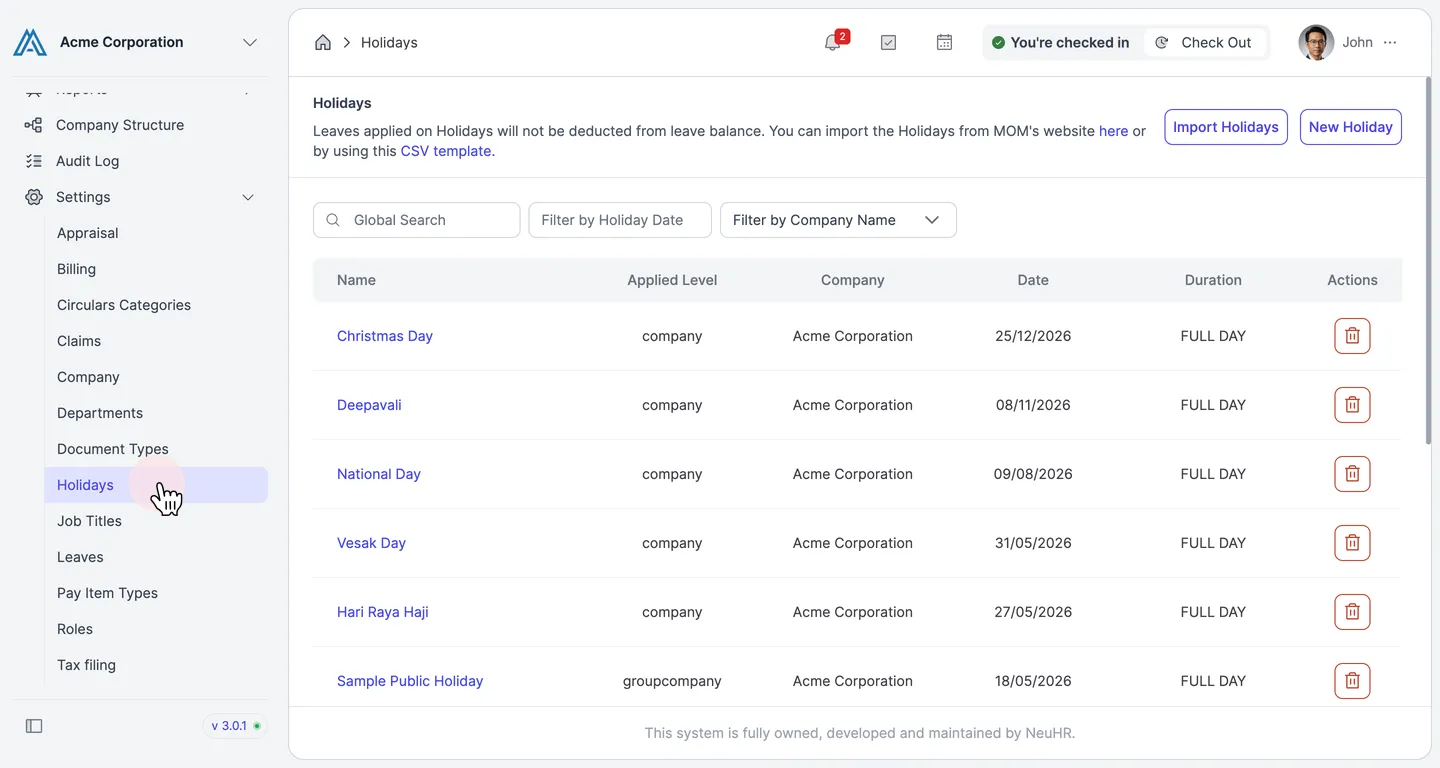Delete the Christmas Day holiday

1352,336
